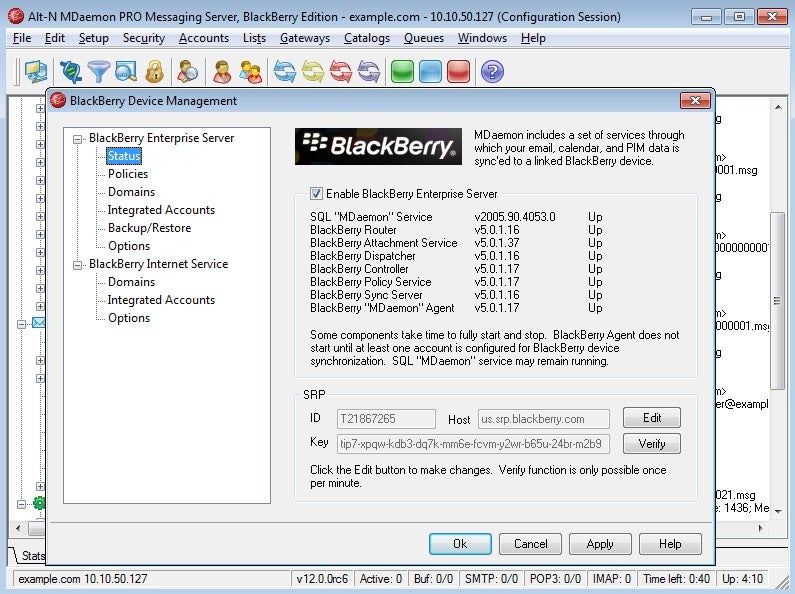
Task: Click the Ok button
Action: 460,544
